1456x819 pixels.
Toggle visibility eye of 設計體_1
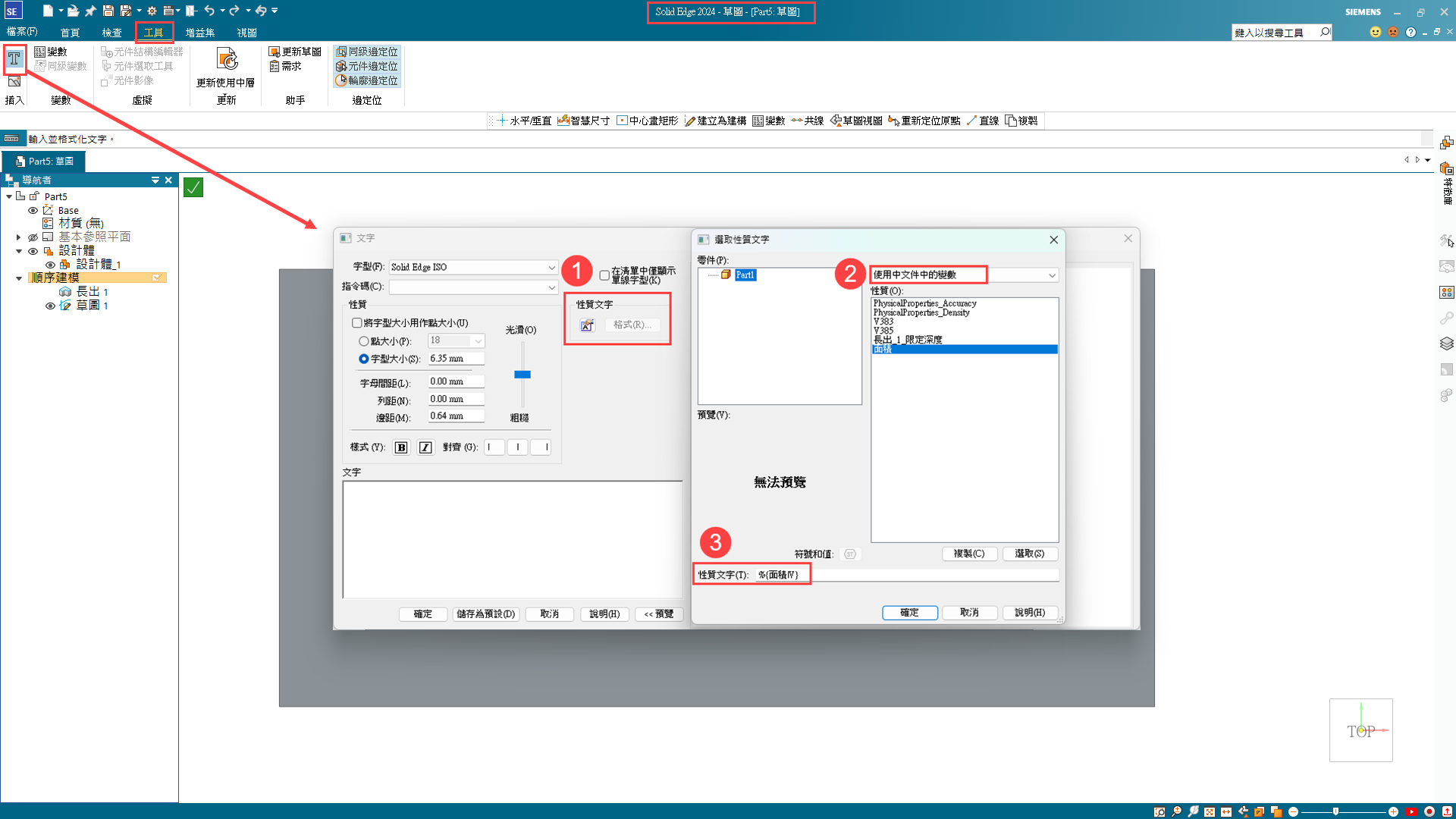(x=50, y=265)
